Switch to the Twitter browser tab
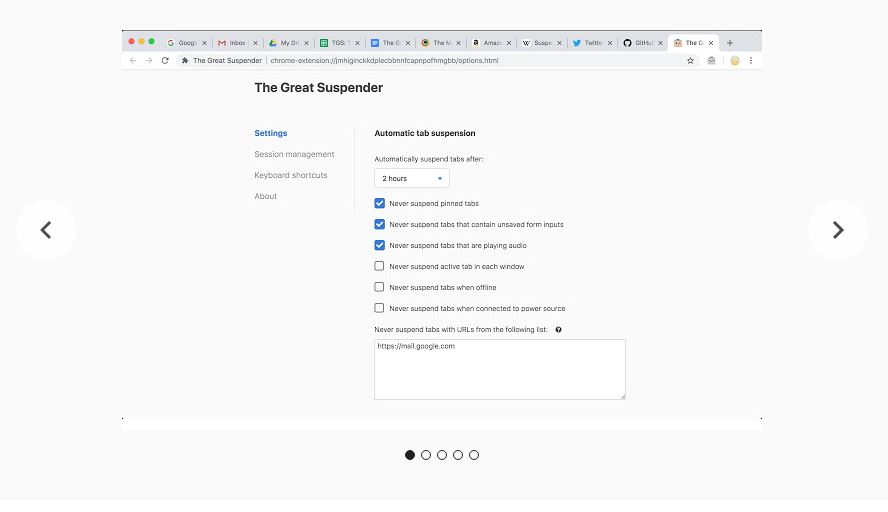888x512 pixels. [592, 43]
